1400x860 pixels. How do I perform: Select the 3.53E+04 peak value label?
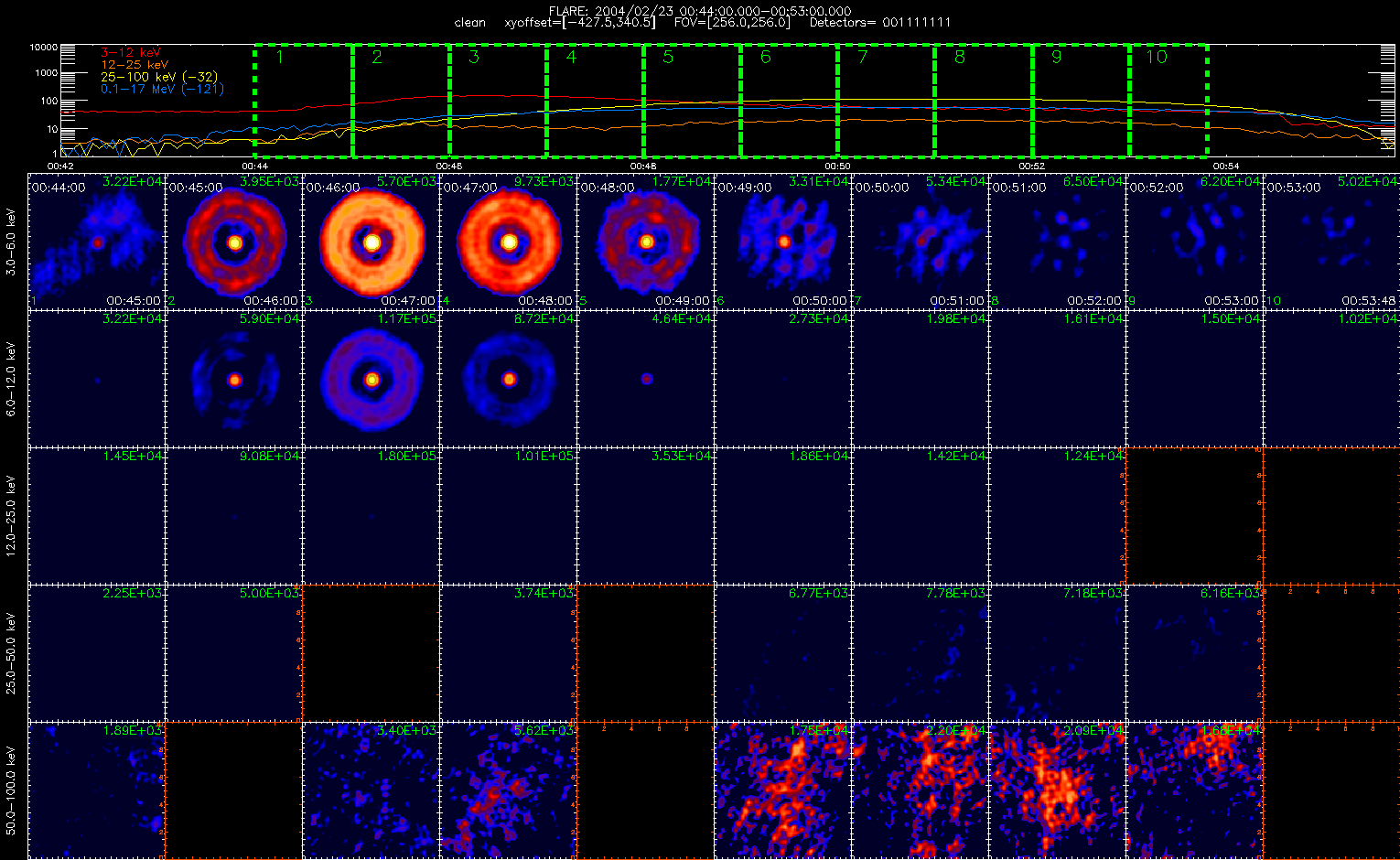pos(682,456)
